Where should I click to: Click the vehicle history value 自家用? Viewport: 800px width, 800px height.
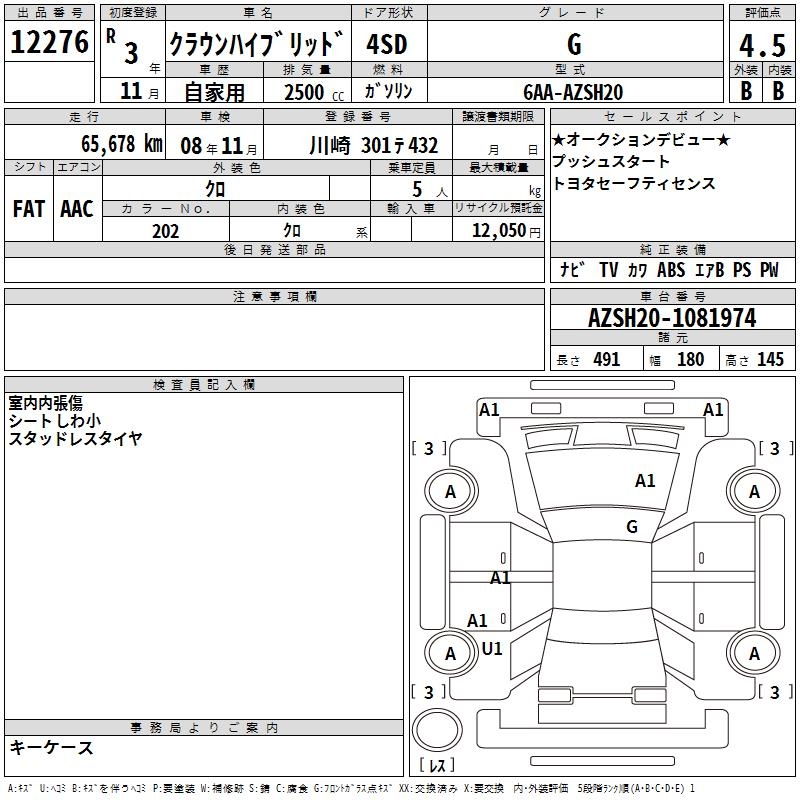tap(214, 92)
